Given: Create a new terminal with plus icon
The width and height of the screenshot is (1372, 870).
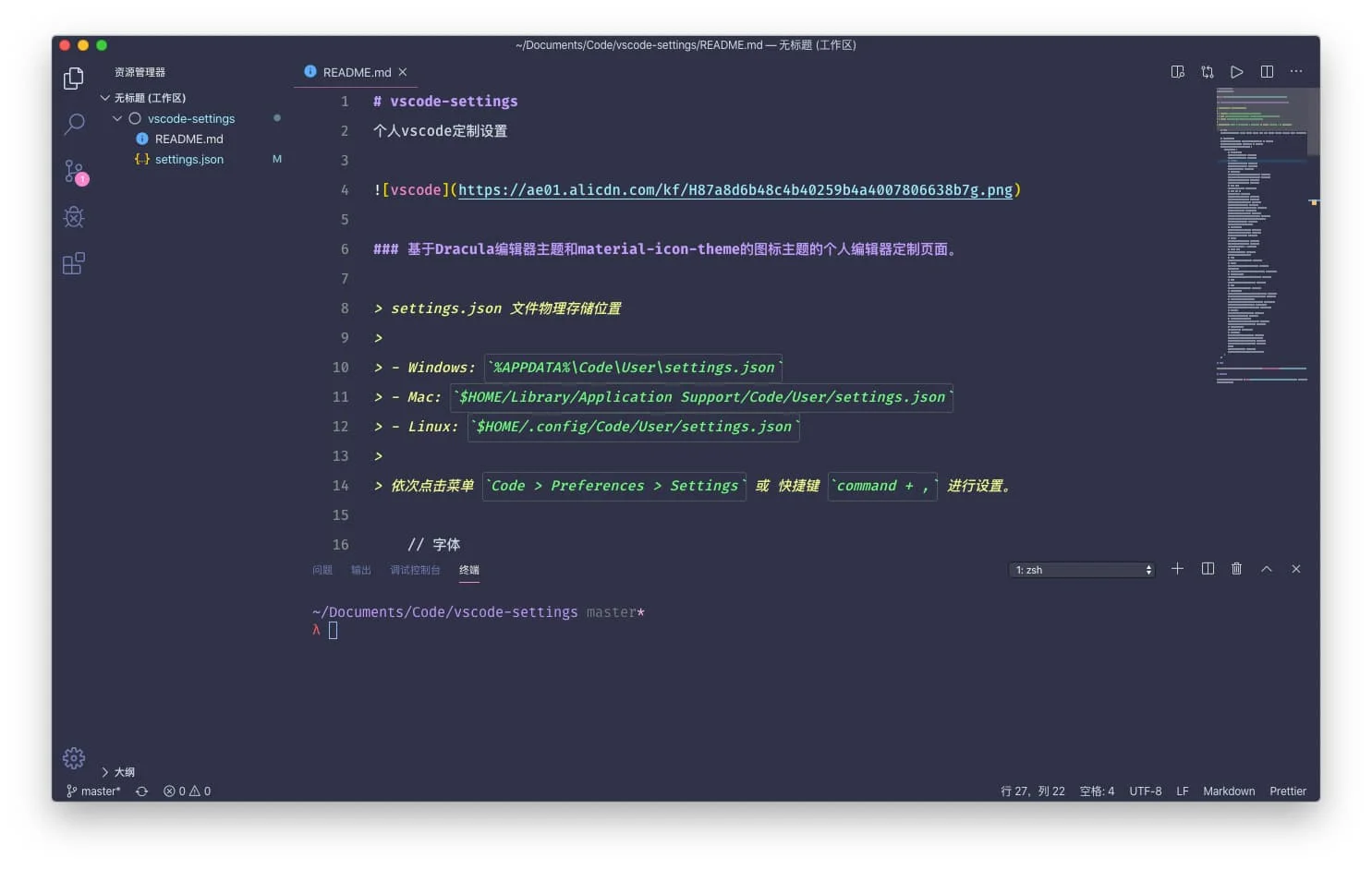Looking at the screenshot, I should pos(1177,569).
